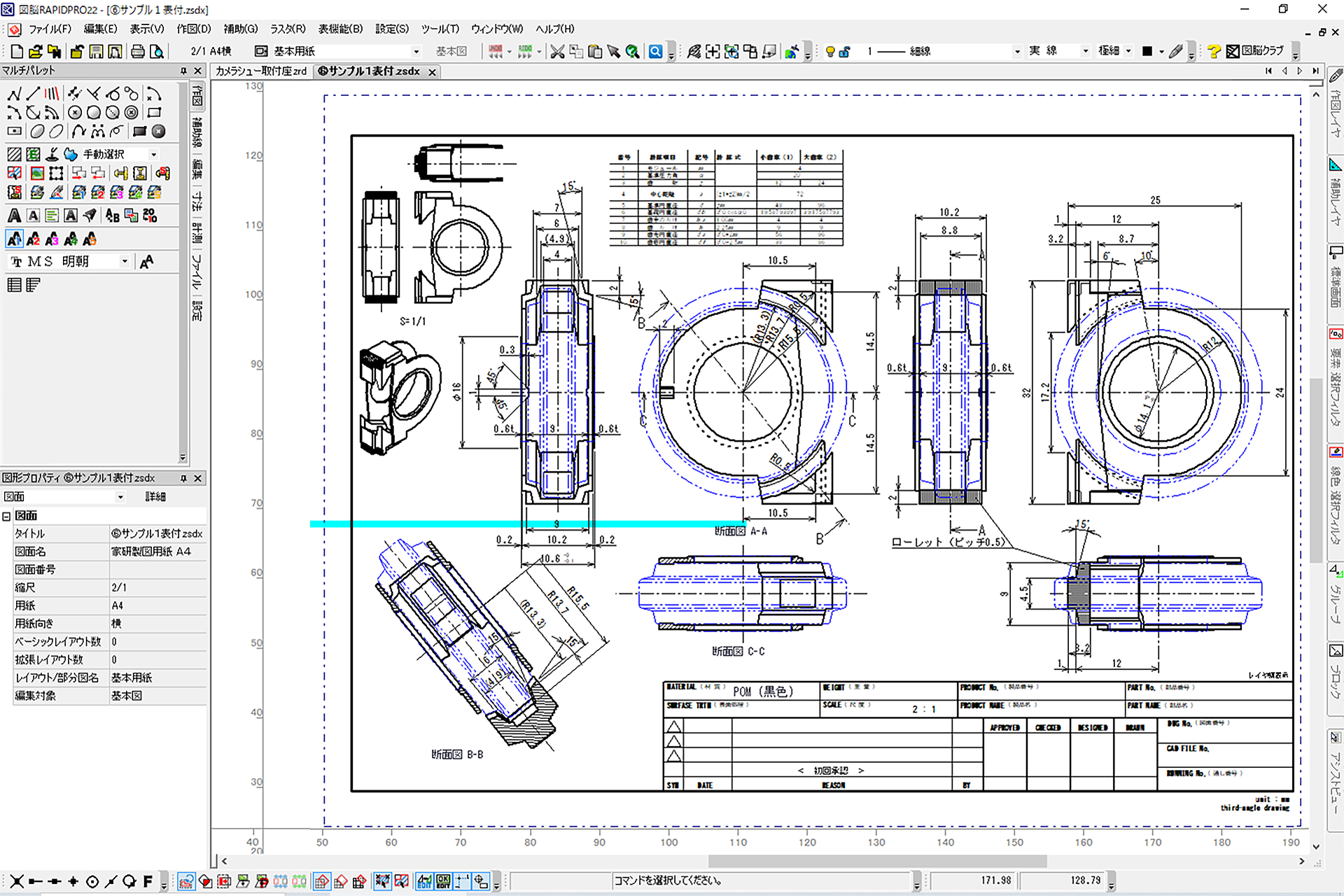Click the black line color swatch
The height and width of the screenshot is (896, 1344).
coord(1147,51)
